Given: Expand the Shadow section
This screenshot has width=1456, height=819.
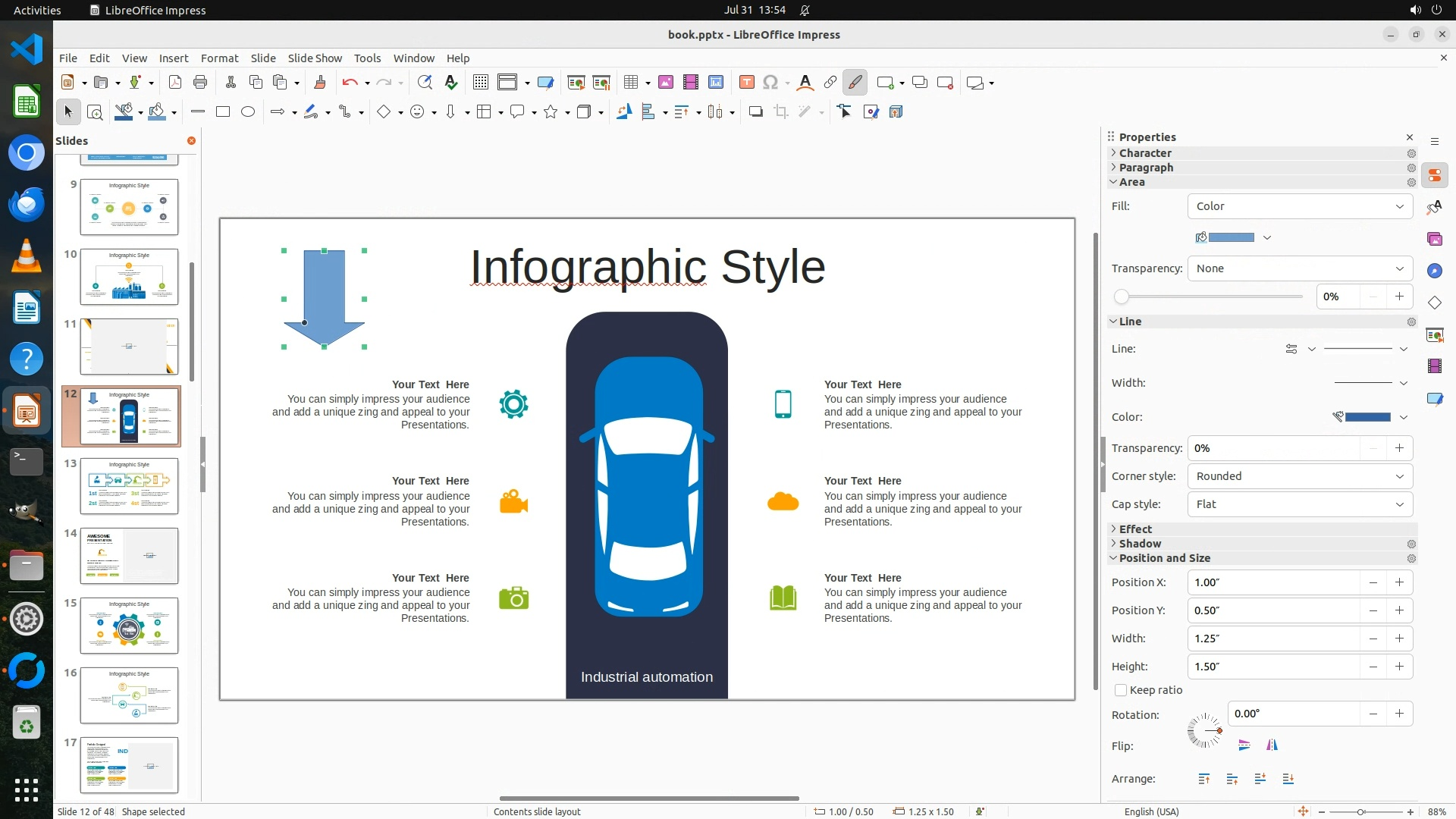Looking at the screenshot, I should (x=1140, y=544).
